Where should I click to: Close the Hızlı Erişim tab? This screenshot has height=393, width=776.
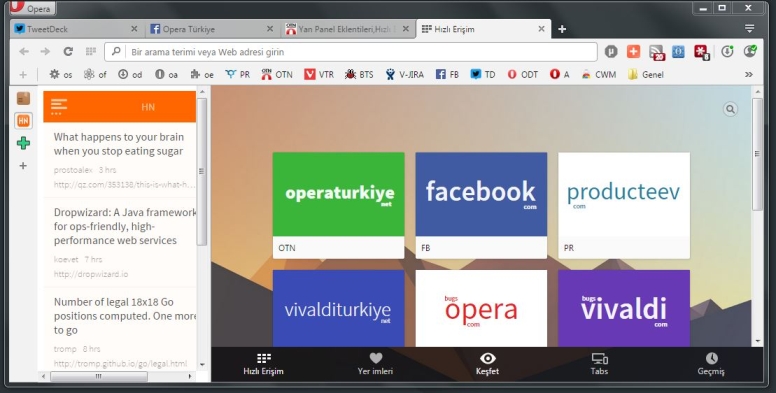click(541, 29)
